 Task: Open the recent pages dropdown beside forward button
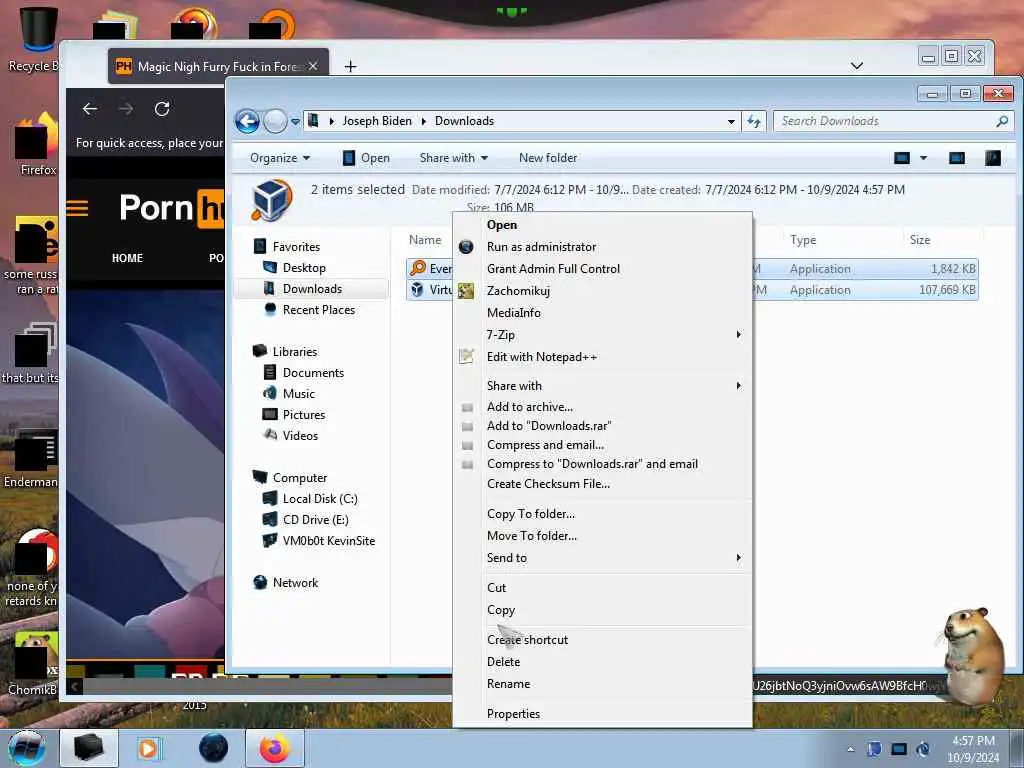point(295,121)
